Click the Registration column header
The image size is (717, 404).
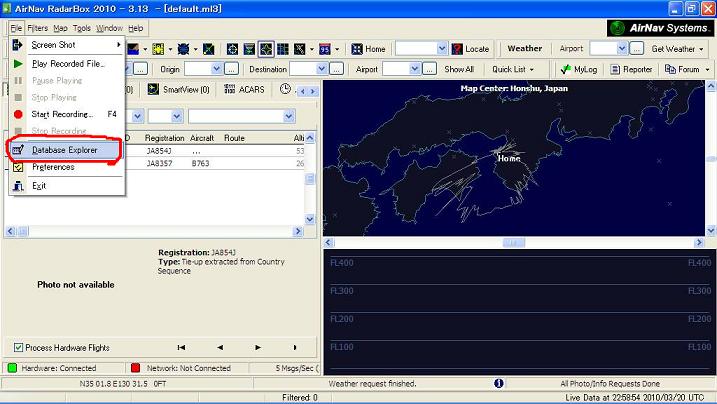coord(164,138)
